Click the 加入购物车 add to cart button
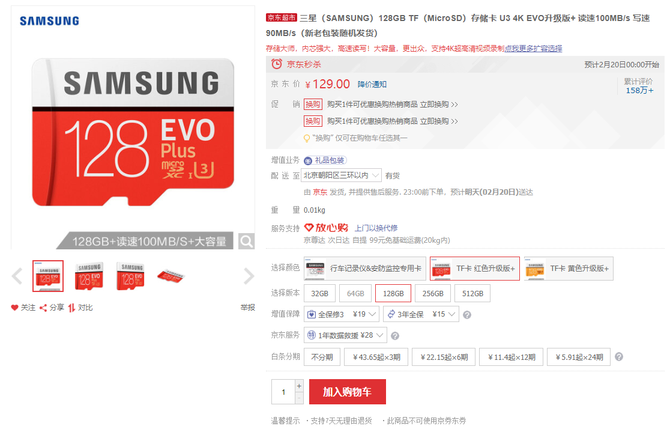Image resolution: width=670 pixels, height=432 pixels. [347, 392]
